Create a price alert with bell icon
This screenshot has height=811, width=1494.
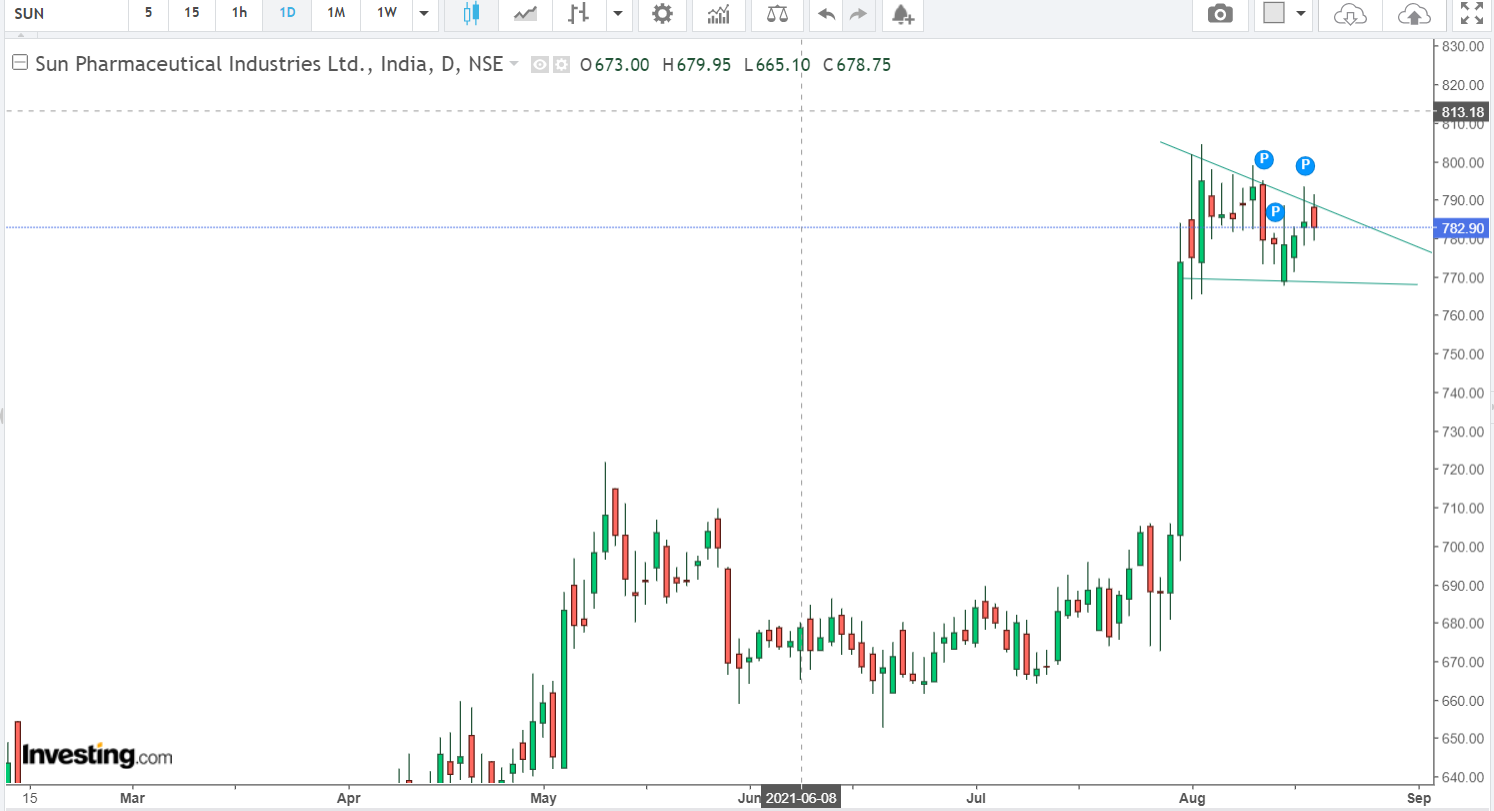click(902, 14)
